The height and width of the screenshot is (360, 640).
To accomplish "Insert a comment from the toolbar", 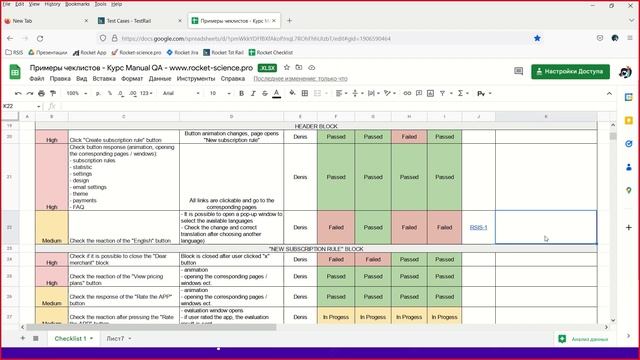I will pos(419,93).
